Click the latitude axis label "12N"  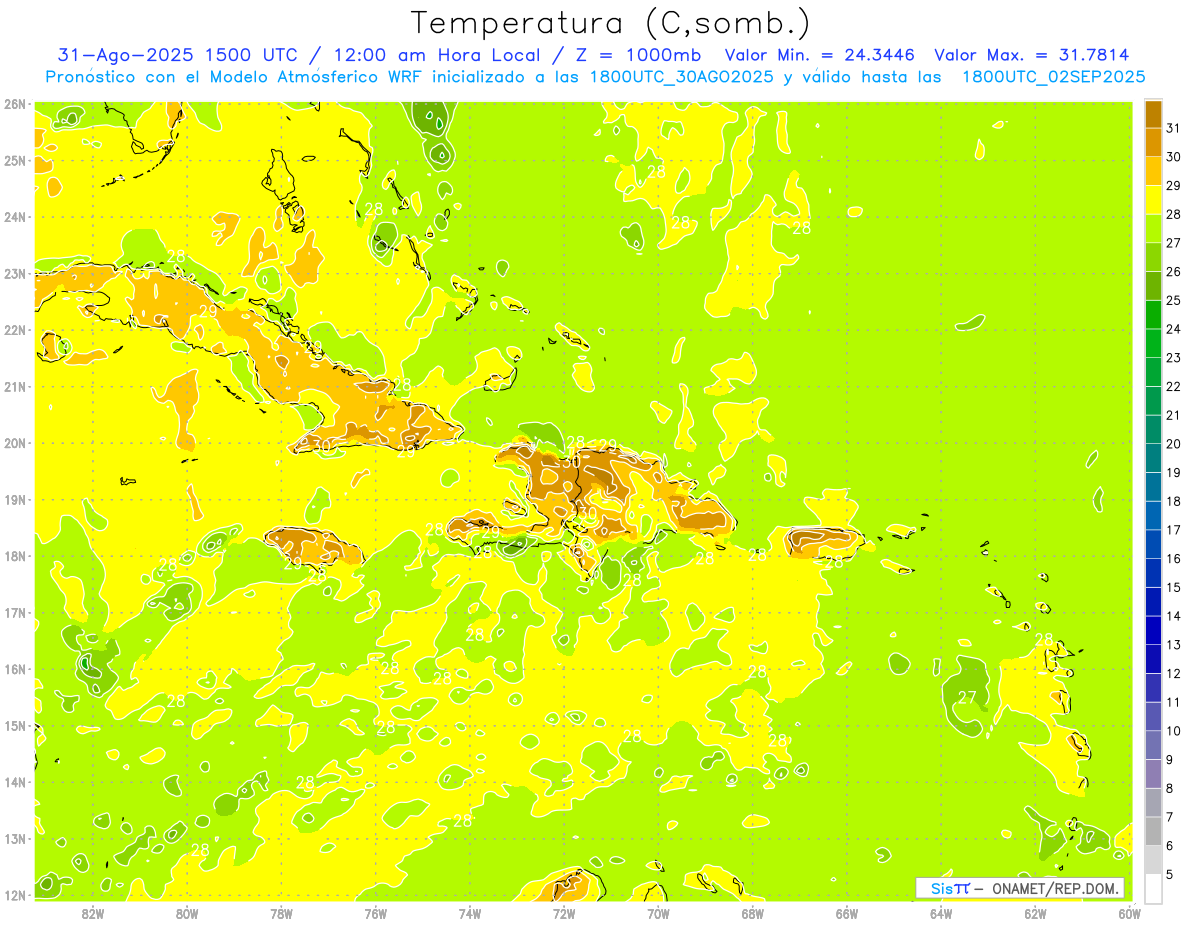pyautogui.click(x=15, y=895)
